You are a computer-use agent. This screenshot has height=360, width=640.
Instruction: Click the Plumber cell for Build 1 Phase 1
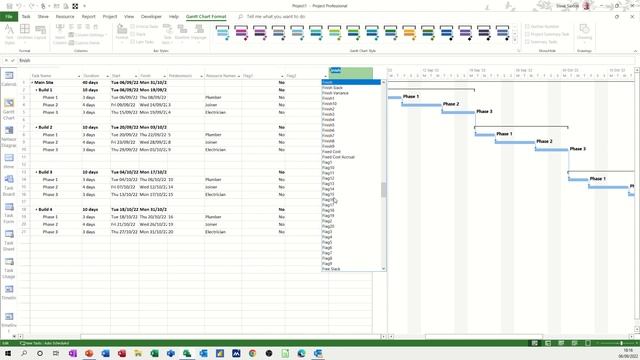(223, 98)
